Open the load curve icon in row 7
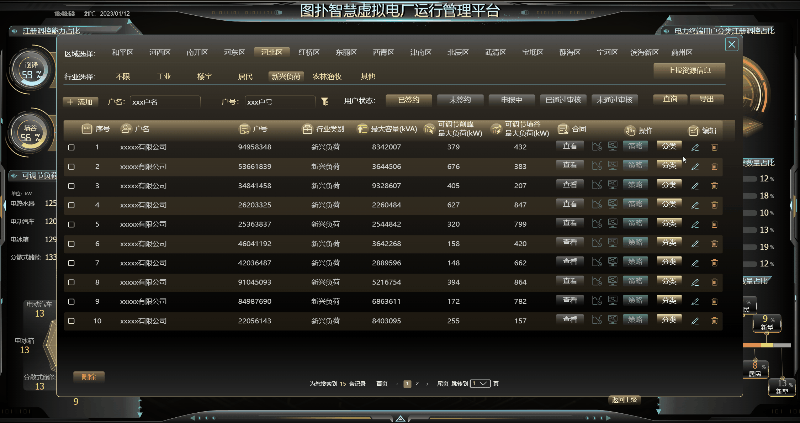The height and width of the screenshot is (423, 800). click(x=596, y=263)
